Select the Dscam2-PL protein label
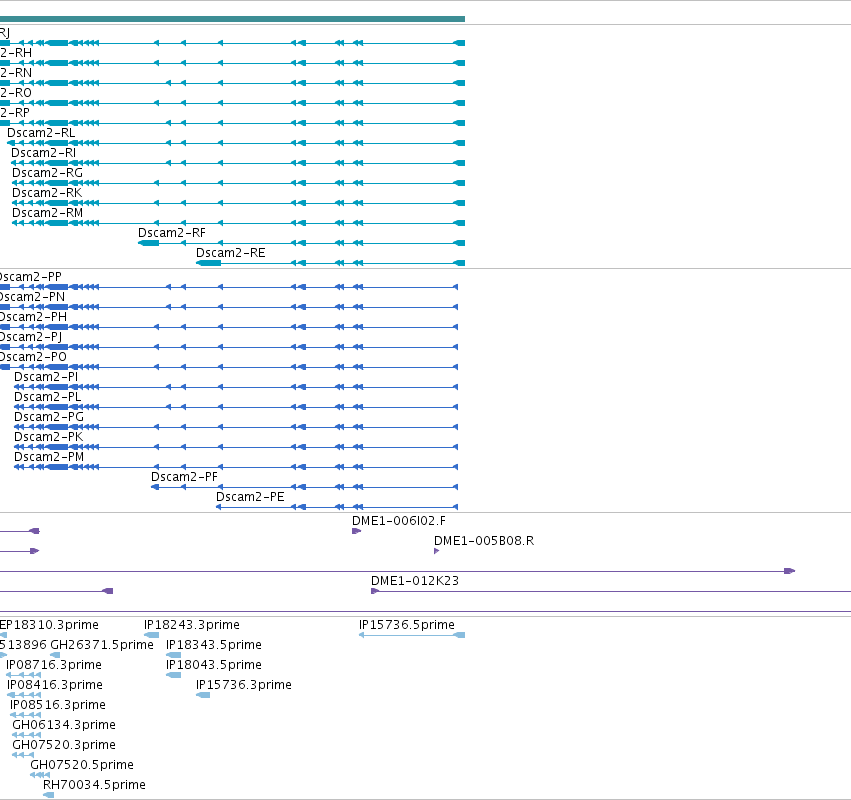This screenshot has width=851, height=800. pos(48,397)
